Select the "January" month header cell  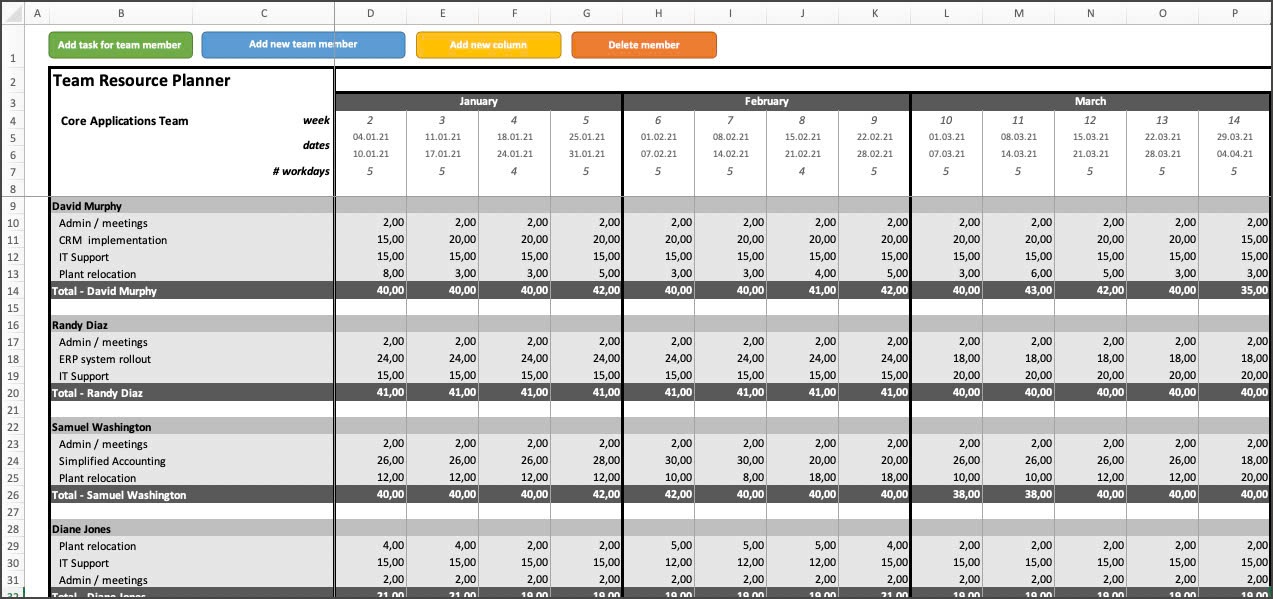click(x=478, y=101)
